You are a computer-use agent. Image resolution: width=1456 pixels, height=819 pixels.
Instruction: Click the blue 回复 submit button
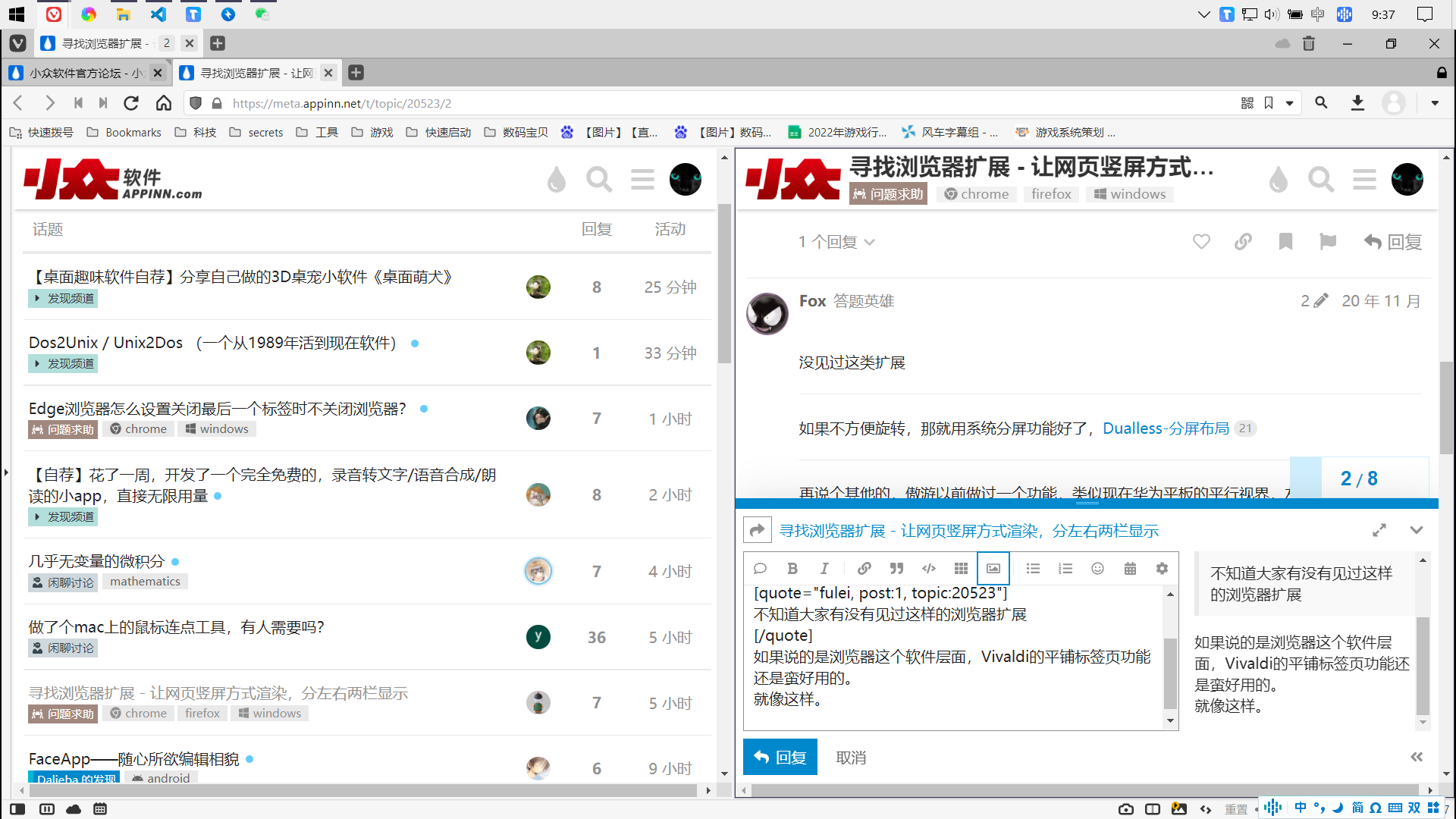[780, 757]
